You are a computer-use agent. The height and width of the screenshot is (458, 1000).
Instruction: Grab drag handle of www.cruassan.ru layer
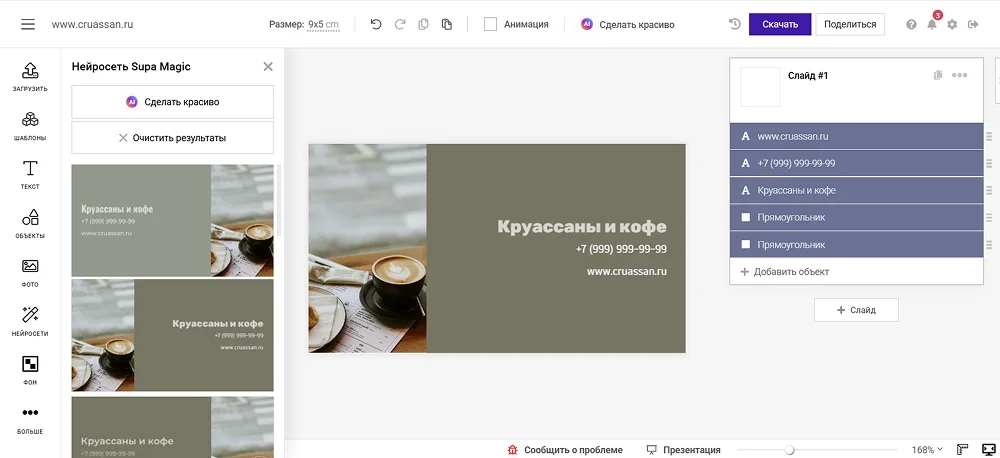pos(989,137)
